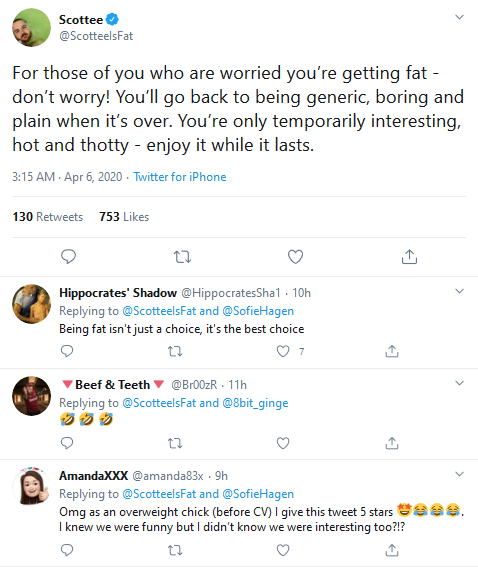Retweet Scottee's main tweet
This screenshot has width=478, height=569.
click(182, 257)
